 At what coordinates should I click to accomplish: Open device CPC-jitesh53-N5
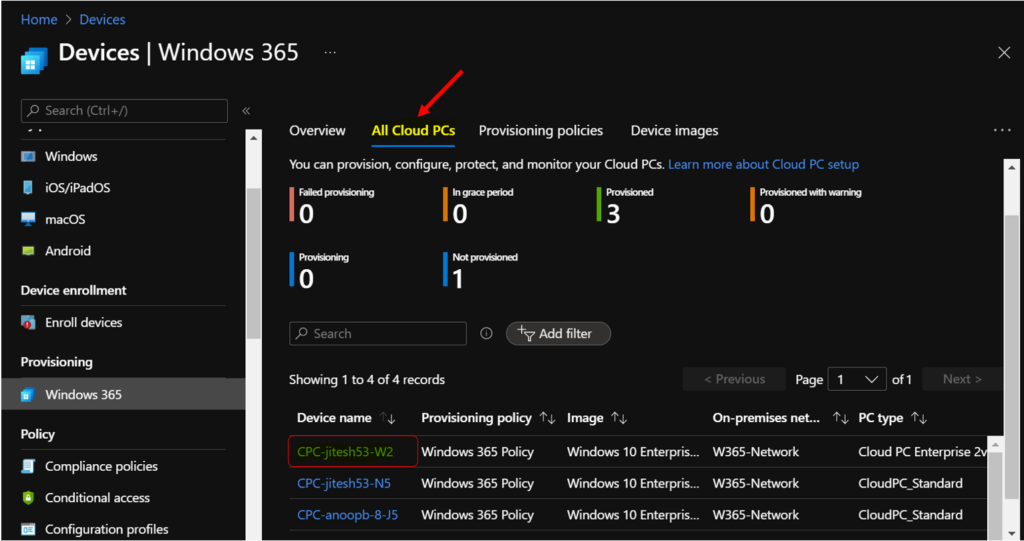pos(344,484)
